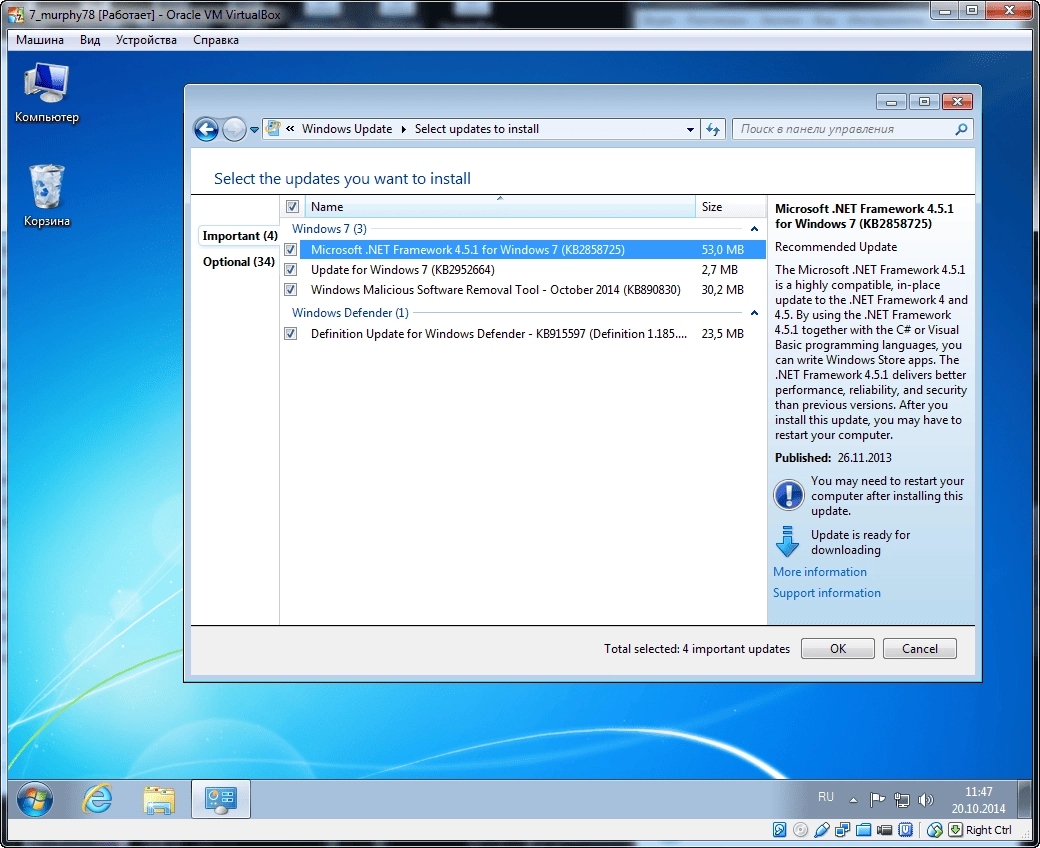Click the Show desktop strip beside the clock
Image resolution: width=1040 pixels, height=848 pixels.
click(x=1027, y=800)
